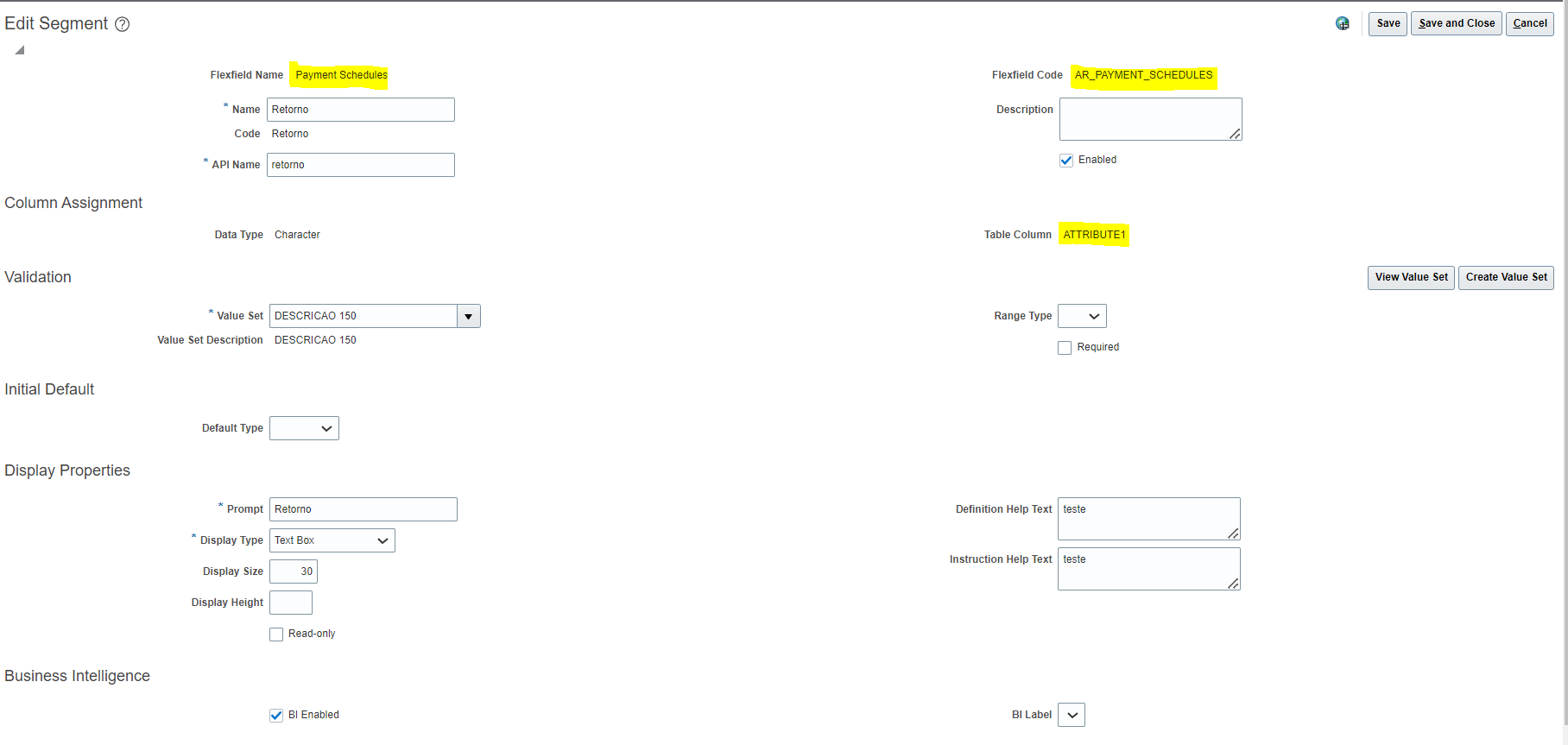This screenshot has height=745, width=1568.
Task: Click the globe icon beside Save
Action: (1343, 23)
